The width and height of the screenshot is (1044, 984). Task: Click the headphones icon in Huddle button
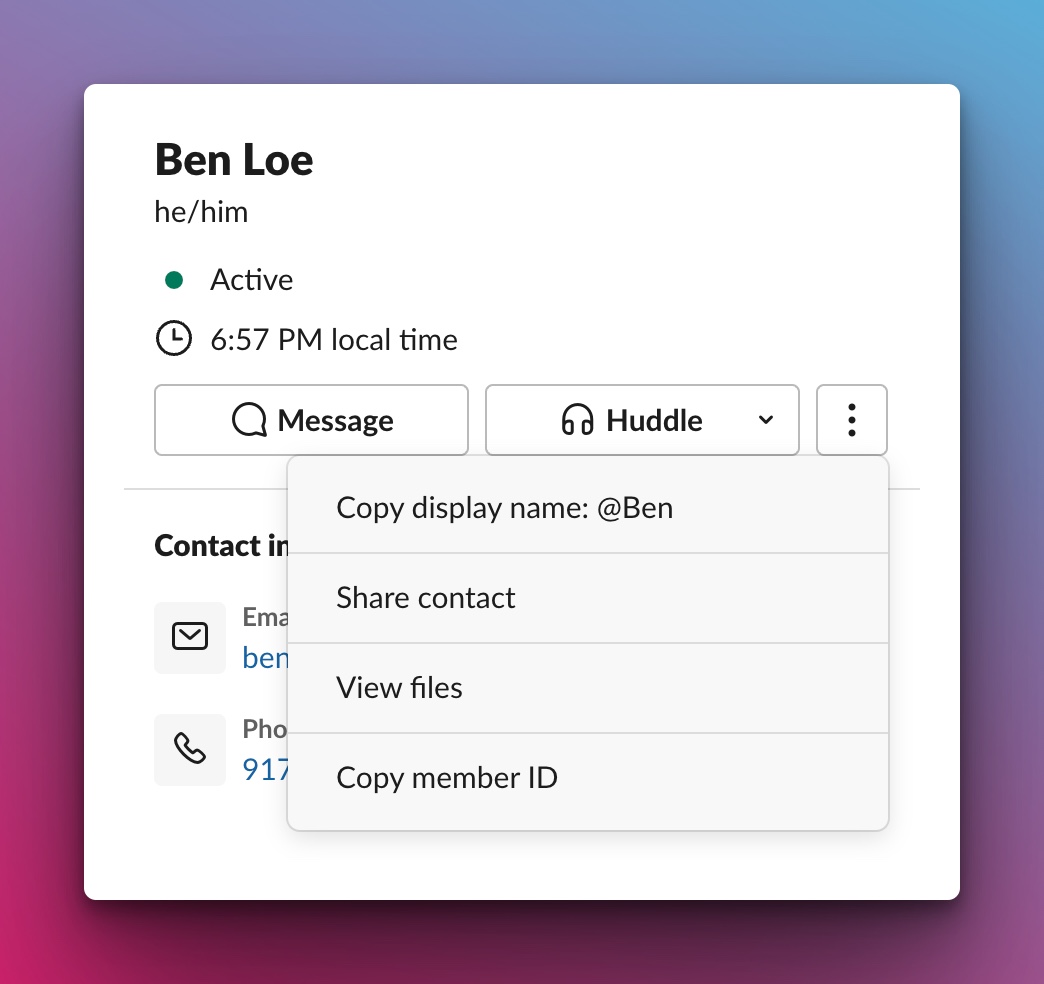pos(577,420)
